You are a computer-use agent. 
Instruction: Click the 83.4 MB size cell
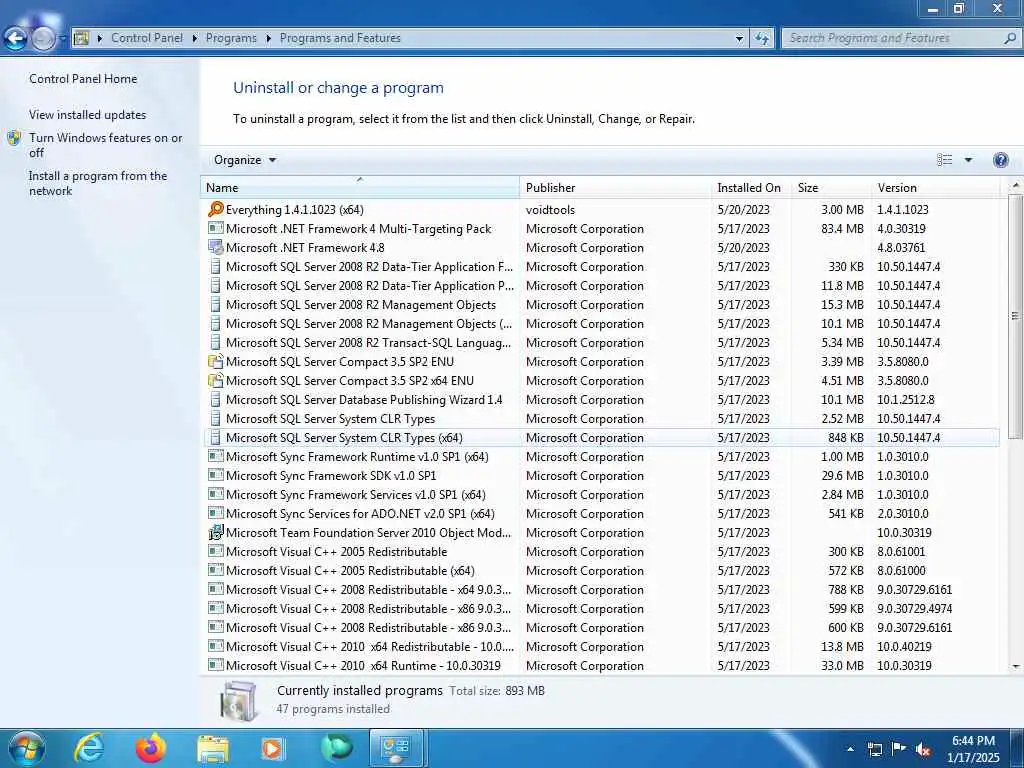click(x=842, y=229)
